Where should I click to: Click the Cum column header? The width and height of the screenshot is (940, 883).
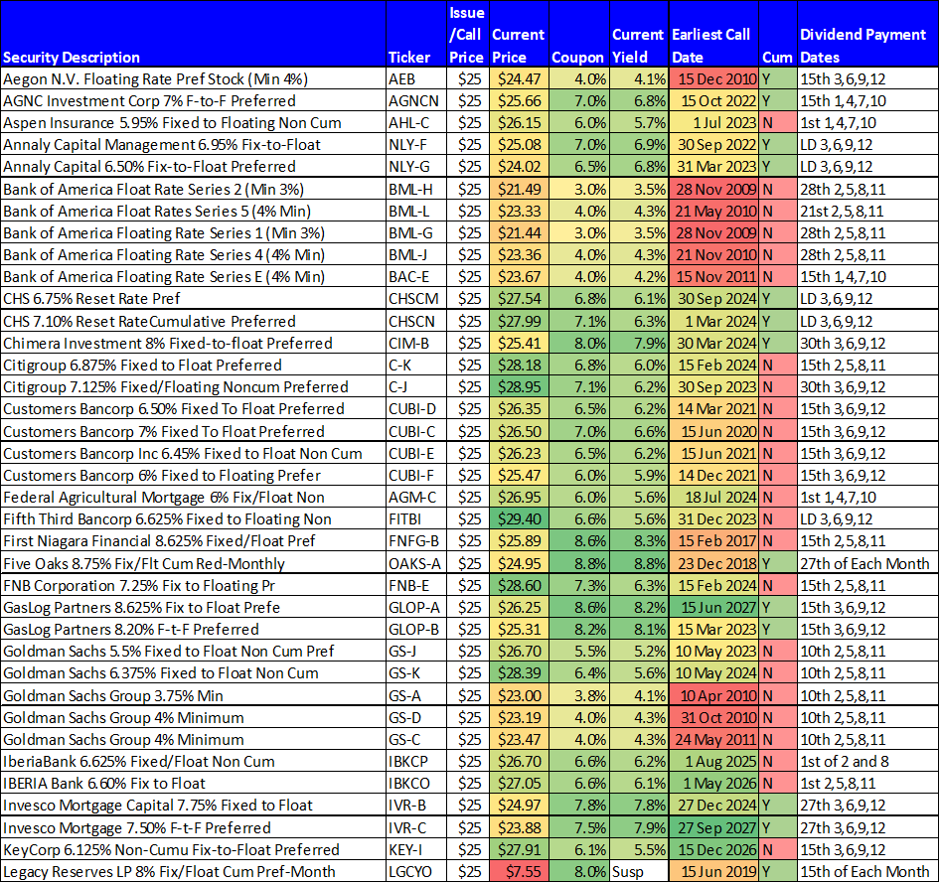point(778,34)
